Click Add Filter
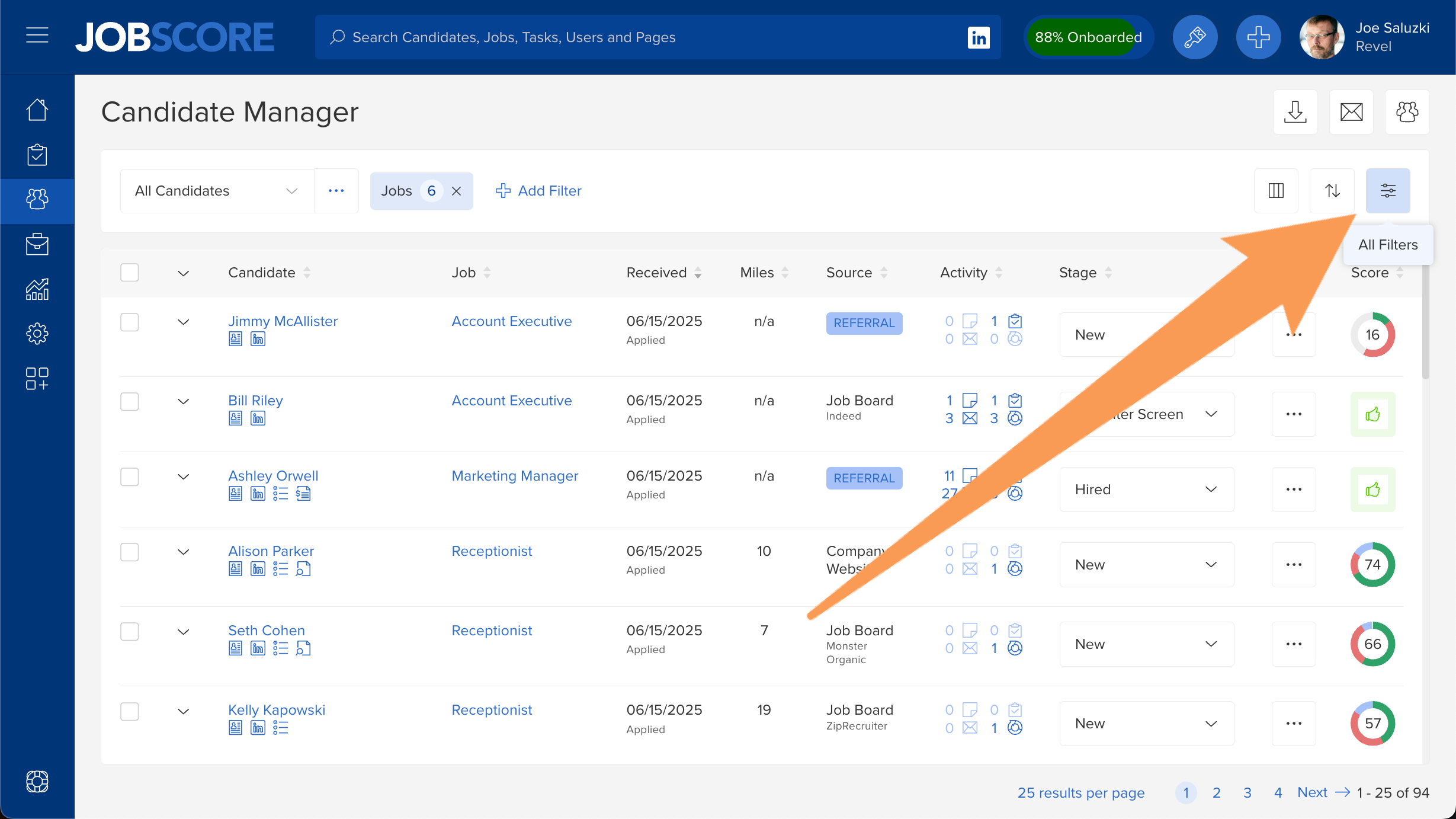 point(538,191)
